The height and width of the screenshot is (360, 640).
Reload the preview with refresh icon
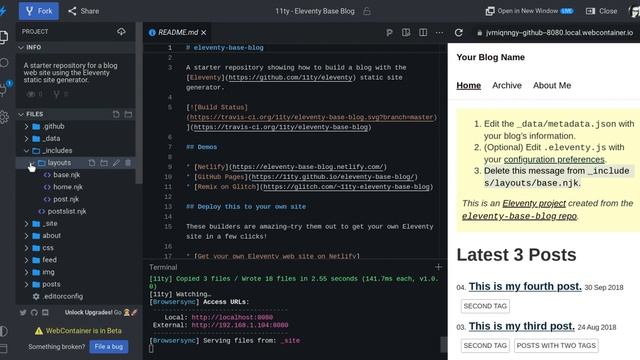(459, 33)
